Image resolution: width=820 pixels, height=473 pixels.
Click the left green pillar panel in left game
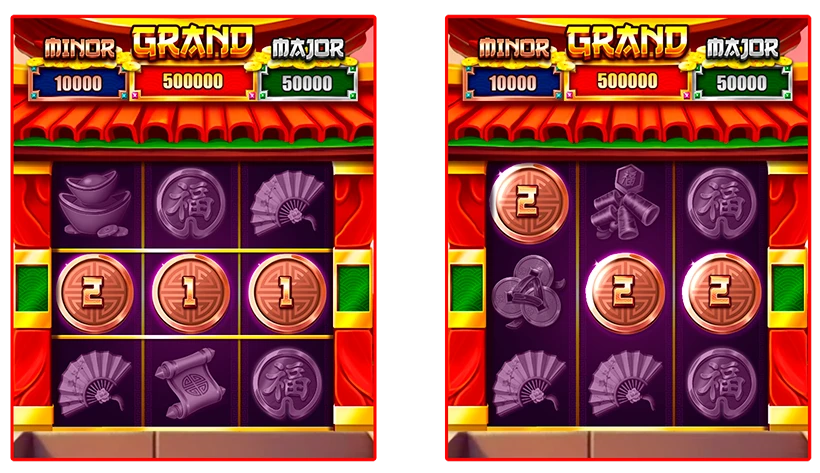[32, 287]
